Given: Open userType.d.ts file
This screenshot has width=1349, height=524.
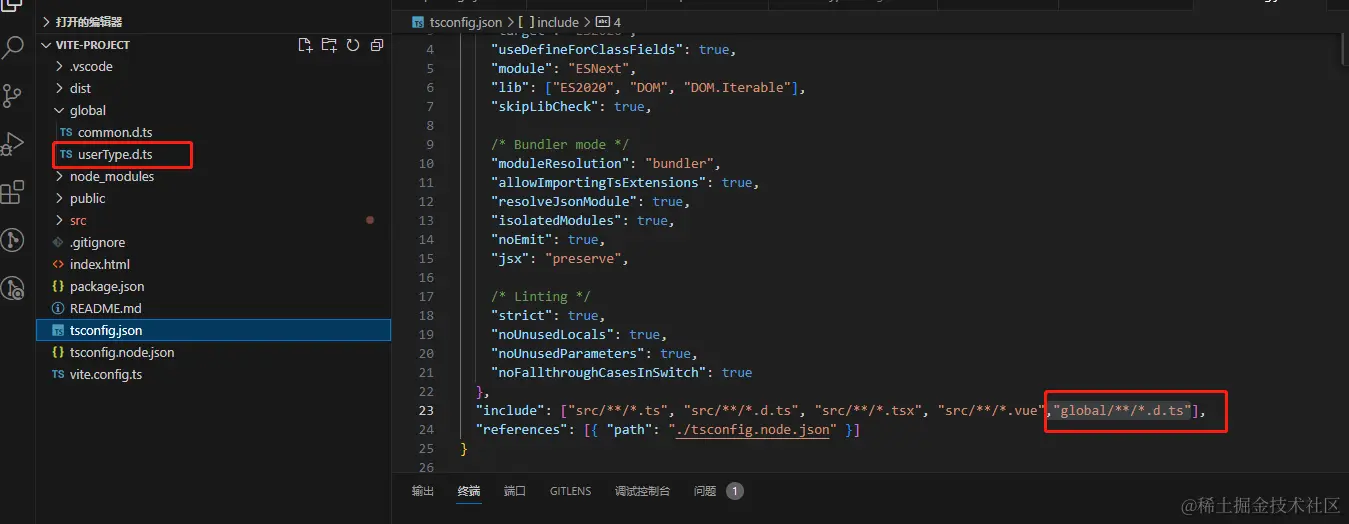Looking at the screenshot, I should point(115,155).
